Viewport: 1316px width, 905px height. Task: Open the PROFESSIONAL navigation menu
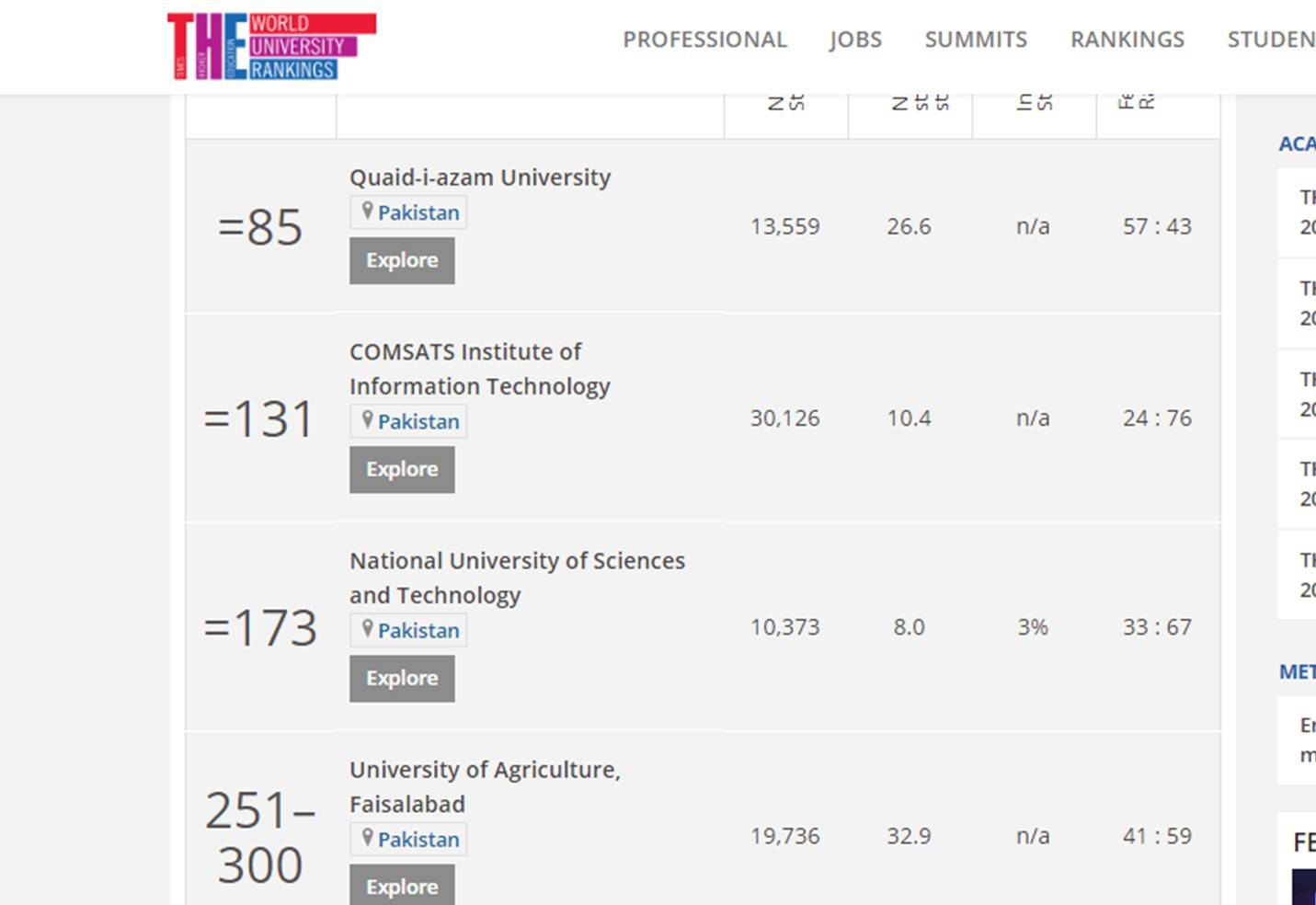pyautogui.click(x=704, y=40)
